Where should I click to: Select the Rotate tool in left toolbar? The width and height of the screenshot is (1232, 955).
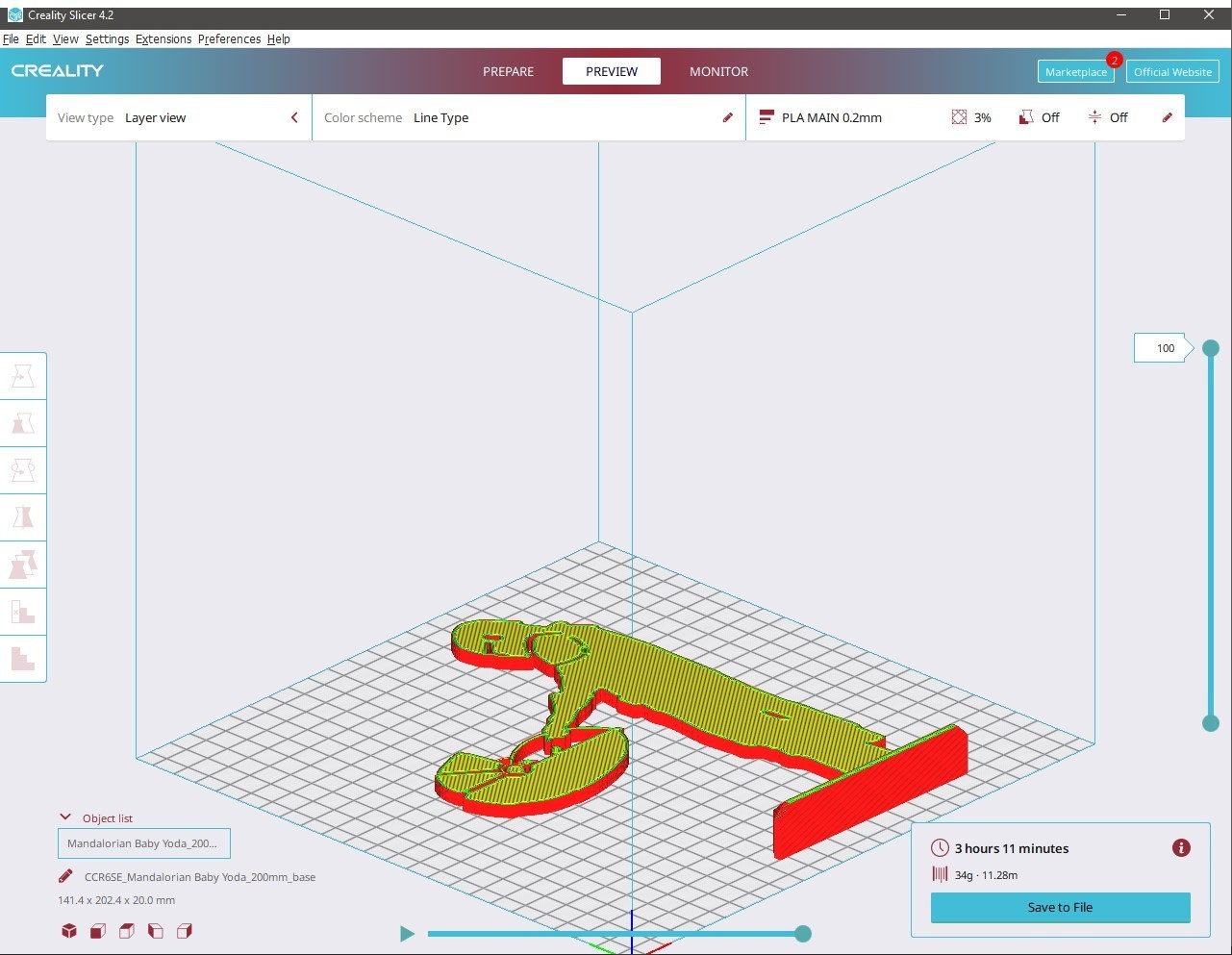(23, 470)
